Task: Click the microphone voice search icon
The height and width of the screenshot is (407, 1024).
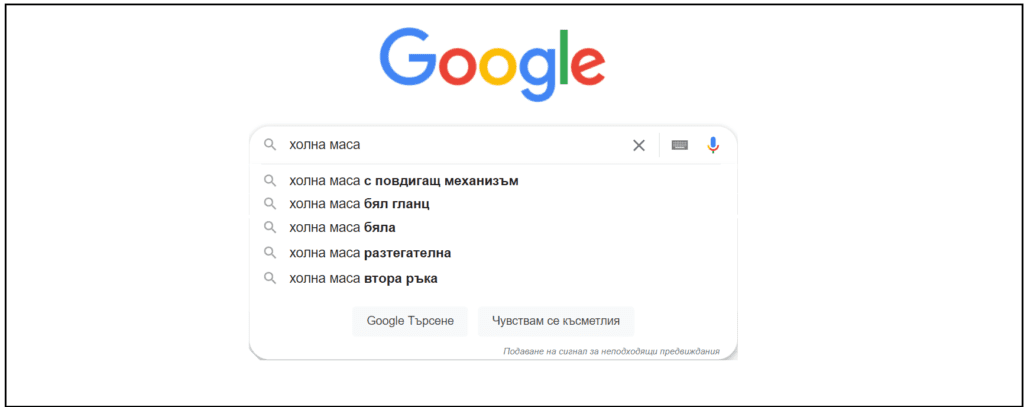Action: [x=712, y=145]
